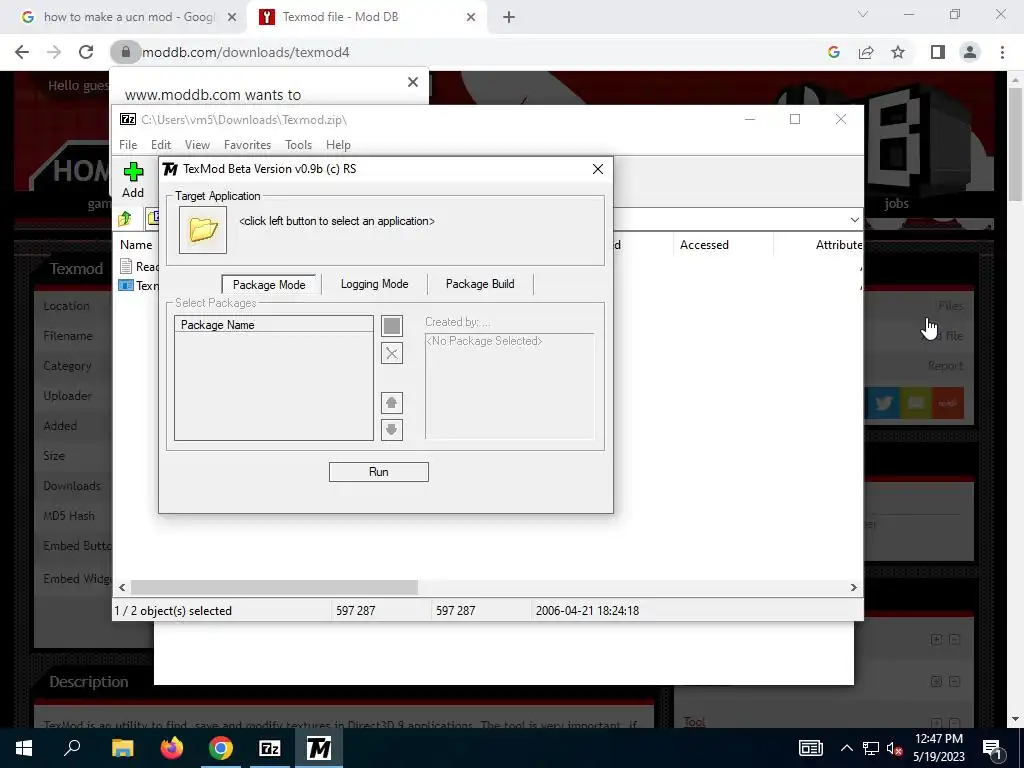Open the Chrome side panel icon
1024x768 pixels.
pyautogui.click(x=938, y=52)
